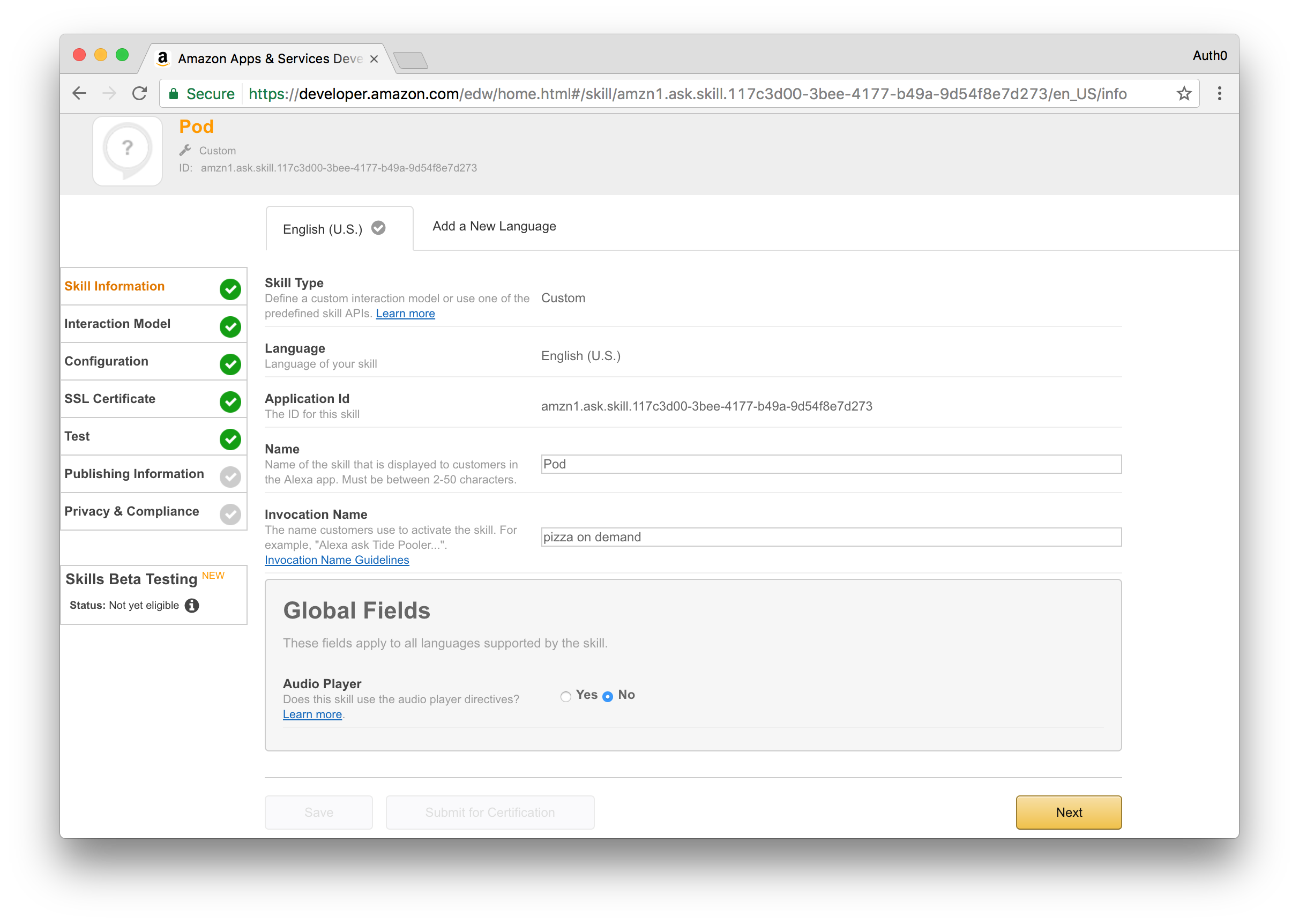Click the secure lock icon in address bar
Viewport: 1299px width, 924px height.
(x=174, y=94)
